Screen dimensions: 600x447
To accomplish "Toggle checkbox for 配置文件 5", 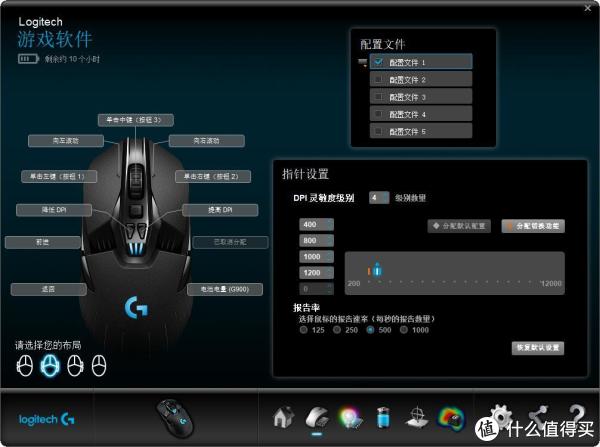I will pos(378,131).
